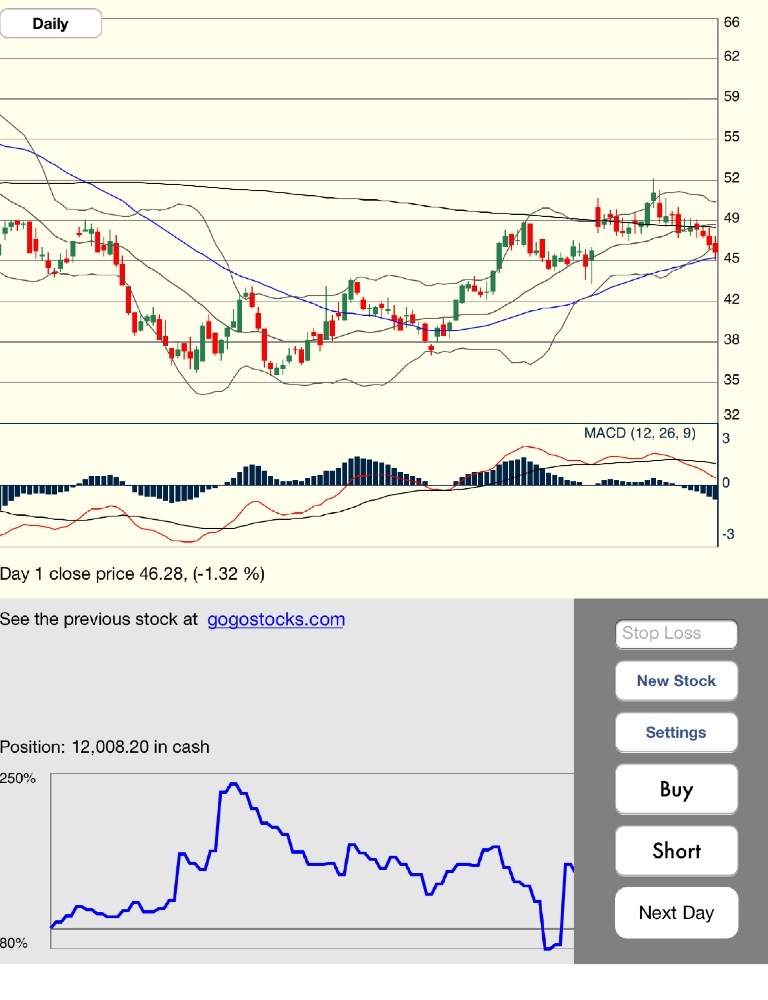The image size is (768, 1000).
Task: Click the 52 price axis label
Action: [732, 178]
